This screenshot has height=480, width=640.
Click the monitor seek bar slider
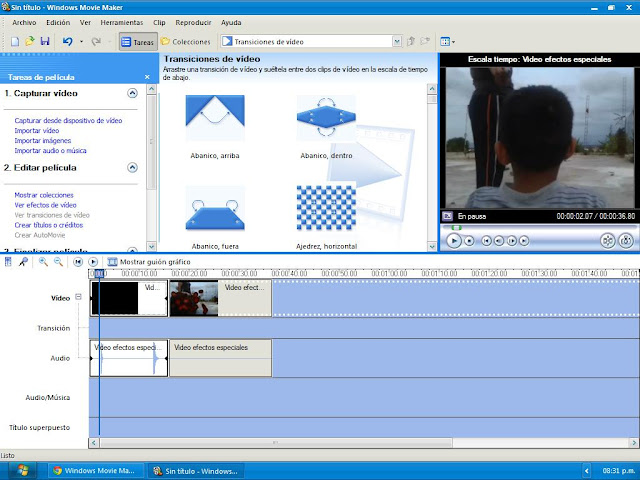pos(456,228)
